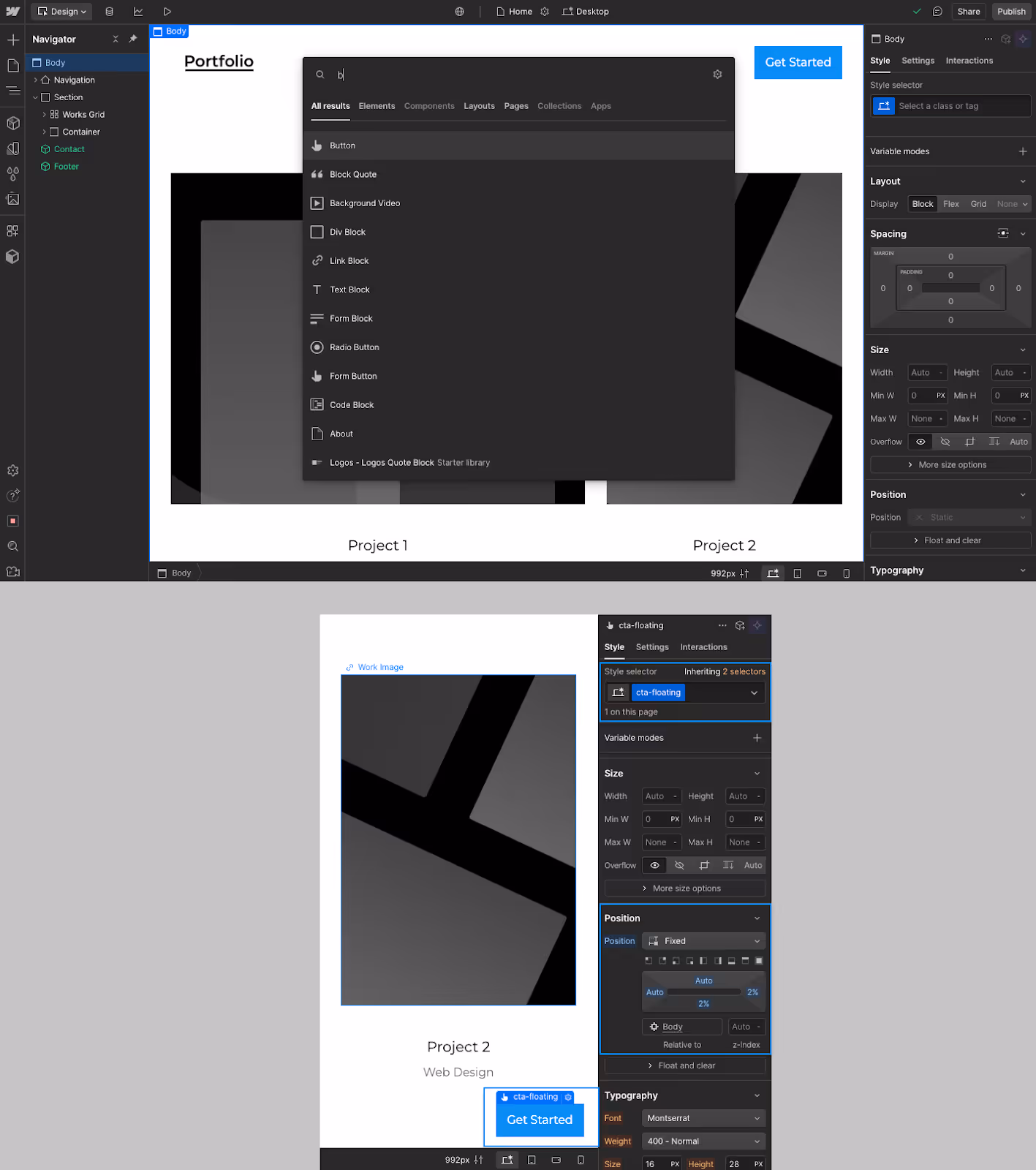The width and height of the screenshot is (1036, 1170).
Task: Choose the top-left fixed position preset
Action: [x=649, y=961]
